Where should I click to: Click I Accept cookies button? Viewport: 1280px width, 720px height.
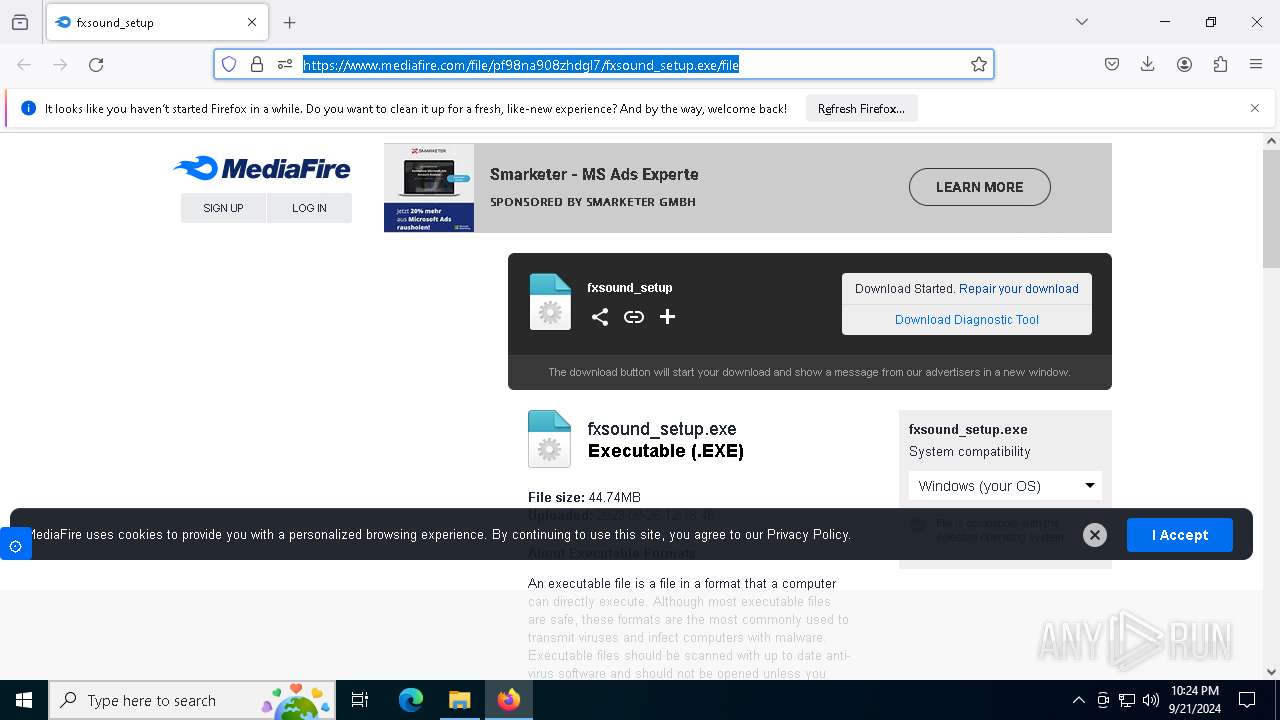click(x=1180, y=535)
